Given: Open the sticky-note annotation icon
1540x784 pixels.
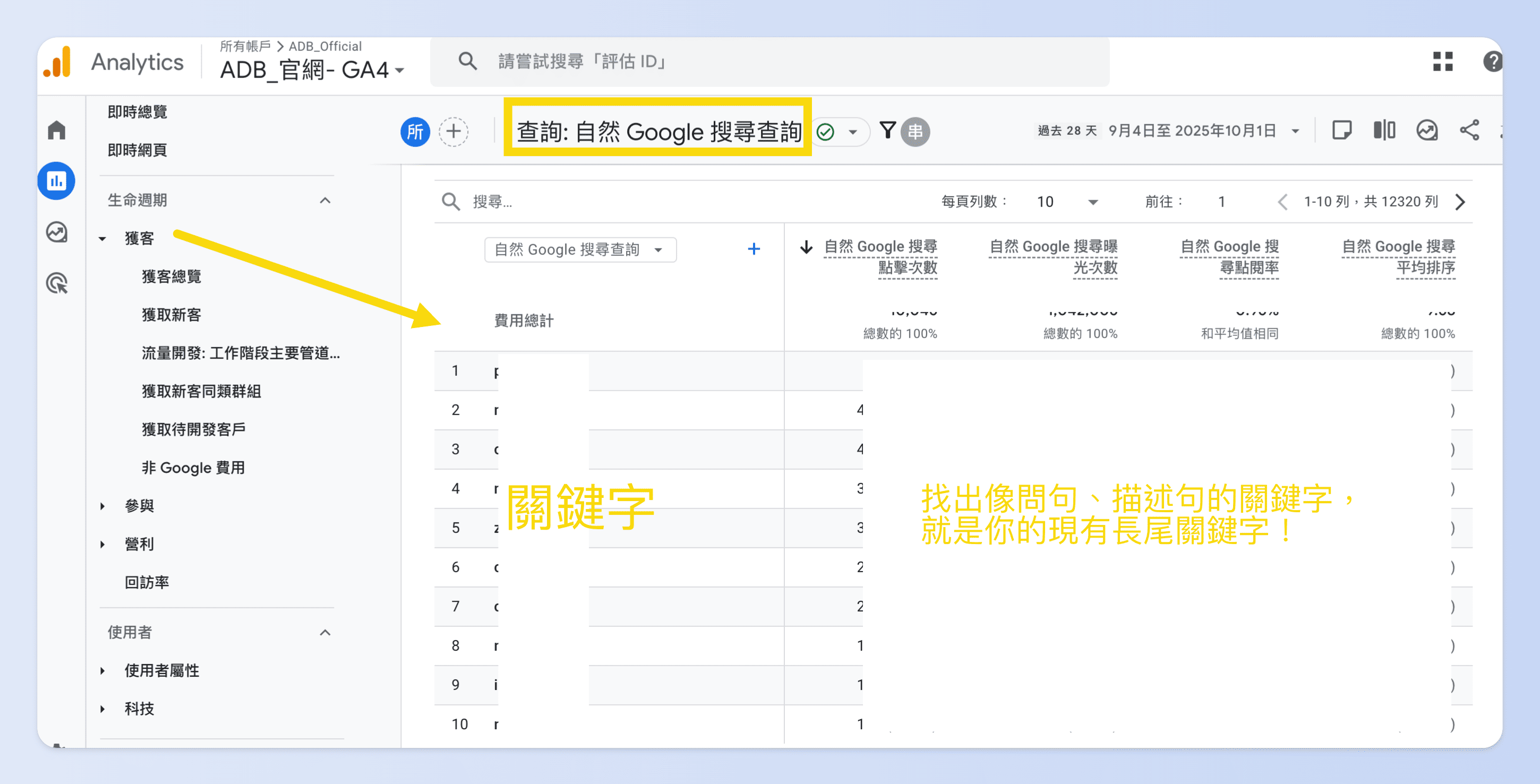Looking at the screenshot, I should coord(1341,130).
